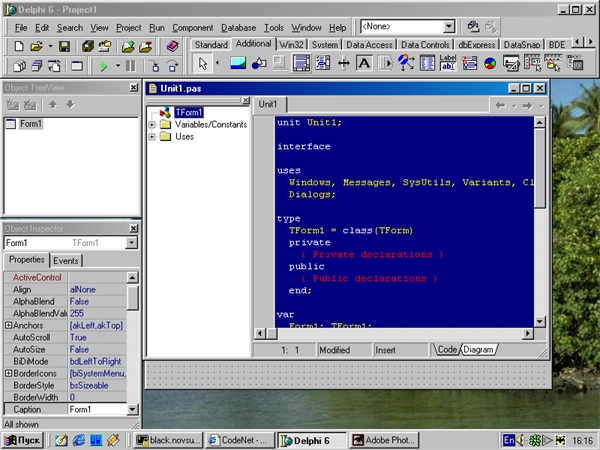
Task: Click the Pause program toolbar icon
Action: click(131, 66)
